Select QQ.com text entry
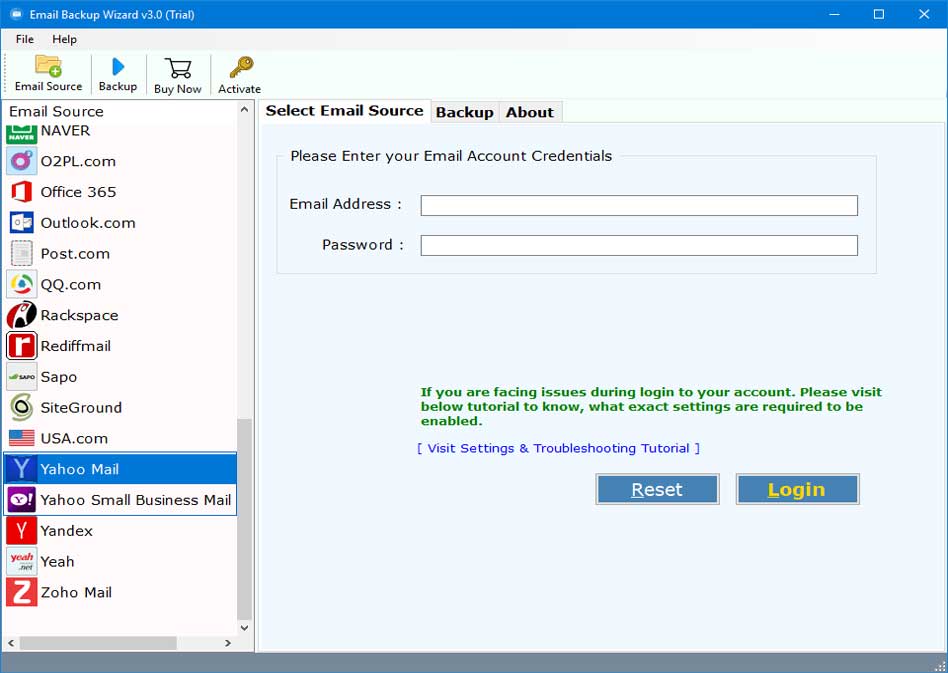Screen dimensions: 948x673 (x=71, y=285)
